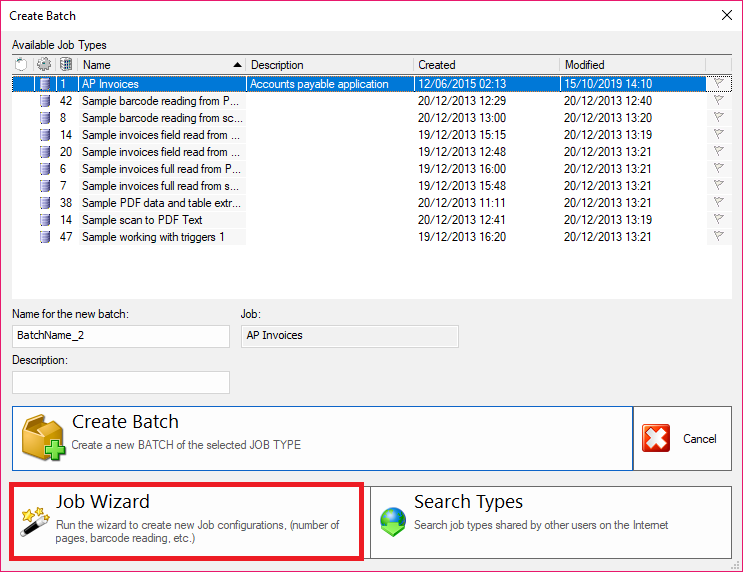The image size is (743, 572).
Task: Click the gear column header icon
Action: 44,65
